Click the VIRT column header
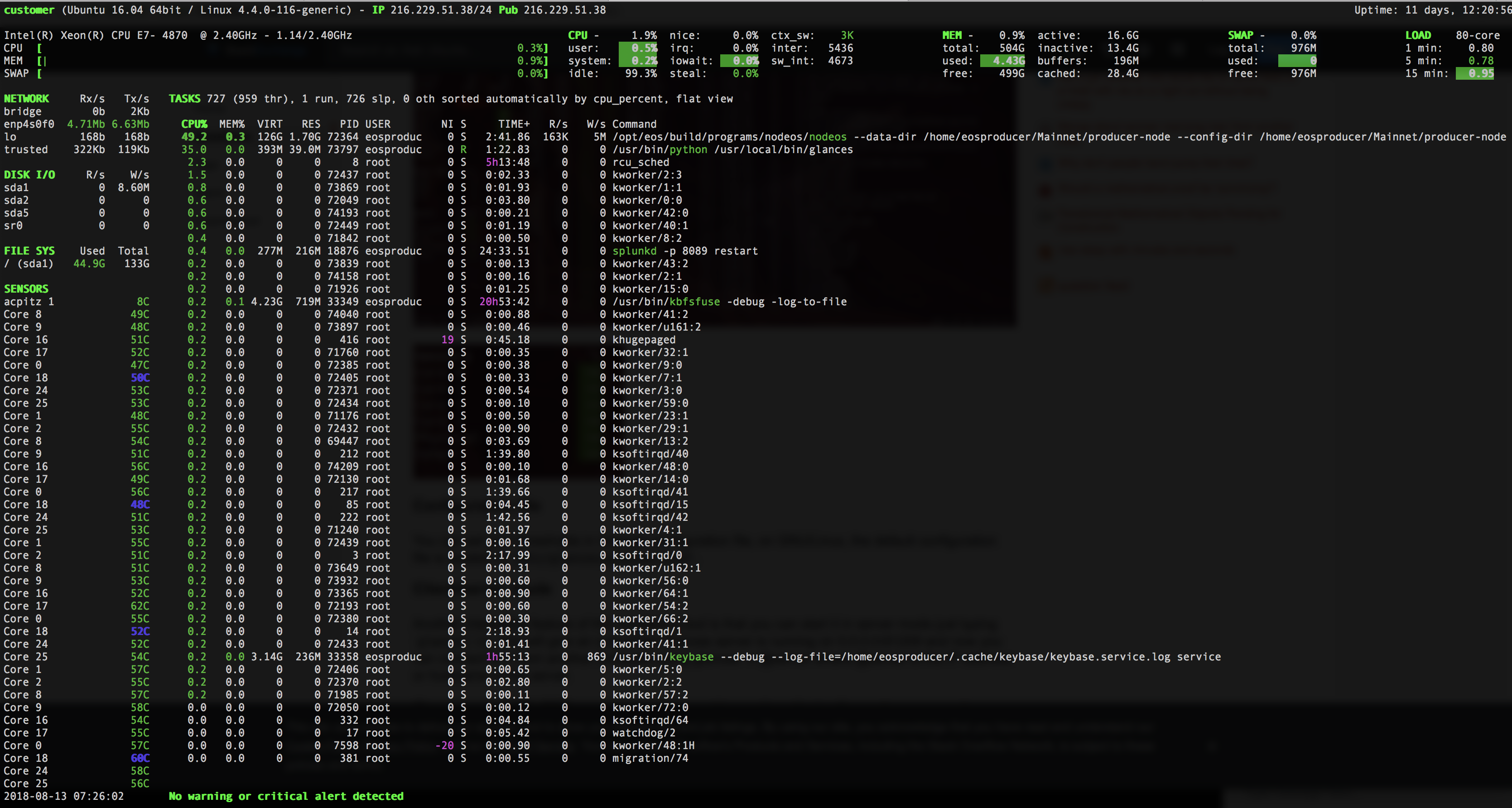 click(270, 125)
